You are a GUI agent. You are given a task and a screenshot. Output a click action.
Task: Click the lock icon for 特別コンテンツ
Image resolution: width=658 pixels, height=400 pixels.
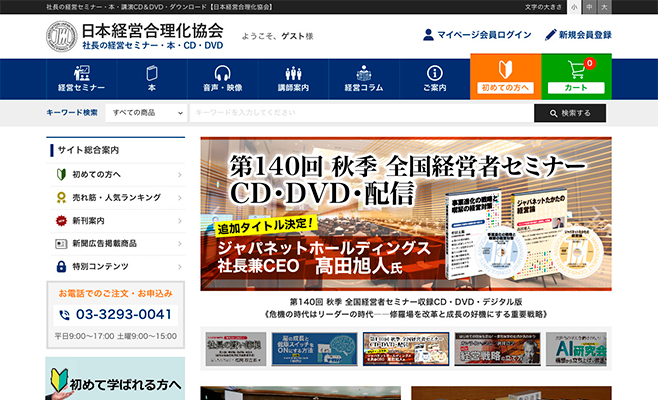pos(61,267)
